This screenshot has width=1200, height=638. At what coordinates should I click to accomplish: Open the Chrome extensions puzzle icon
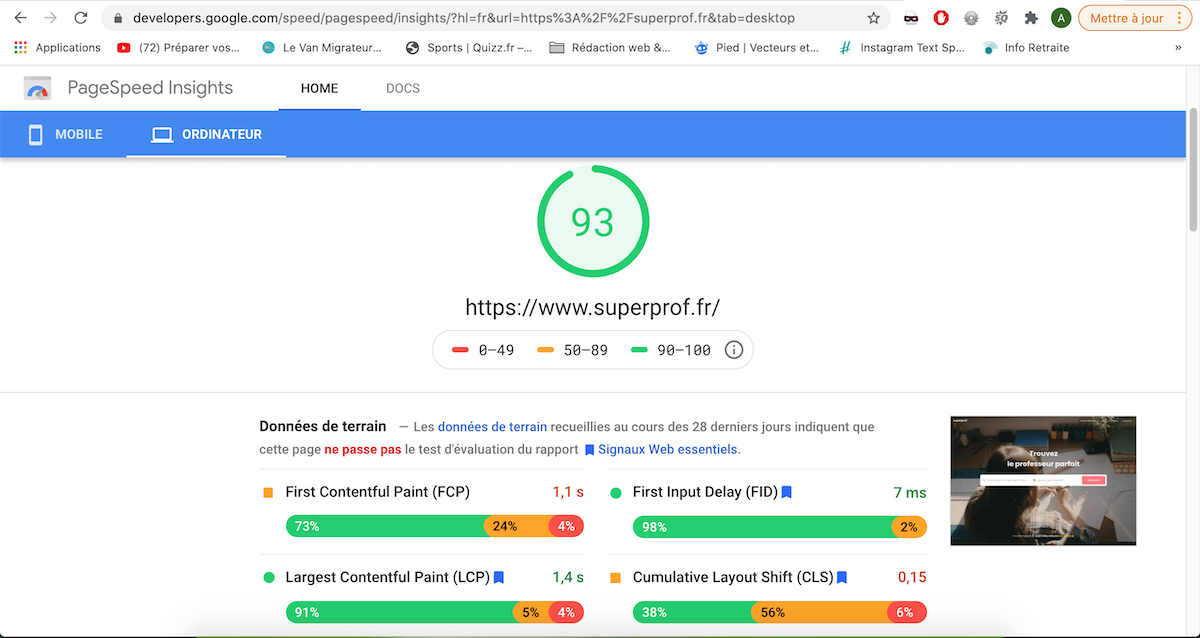[x=1031, y=18]
